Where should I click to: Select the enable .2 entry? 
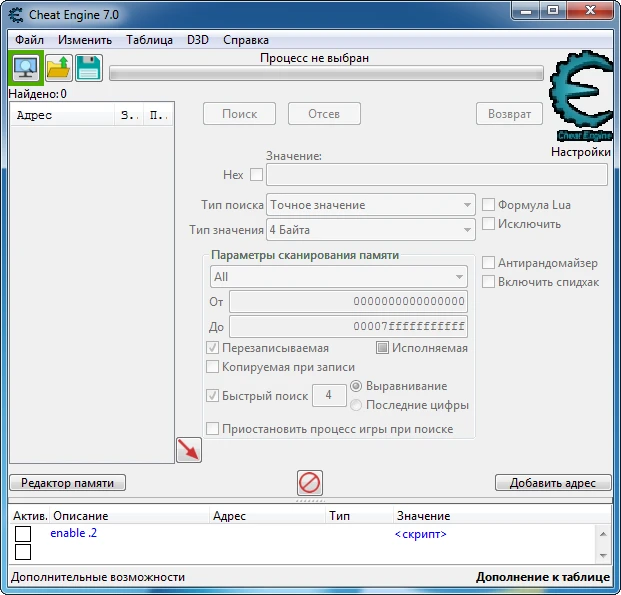74,533
